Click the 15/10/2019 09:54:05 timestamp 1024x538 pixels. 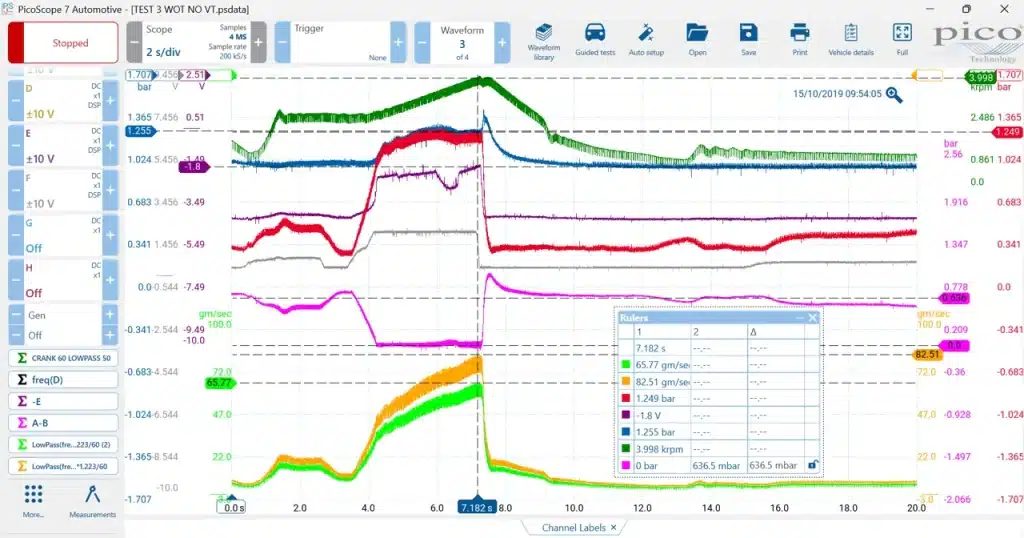tap(837, 94)
